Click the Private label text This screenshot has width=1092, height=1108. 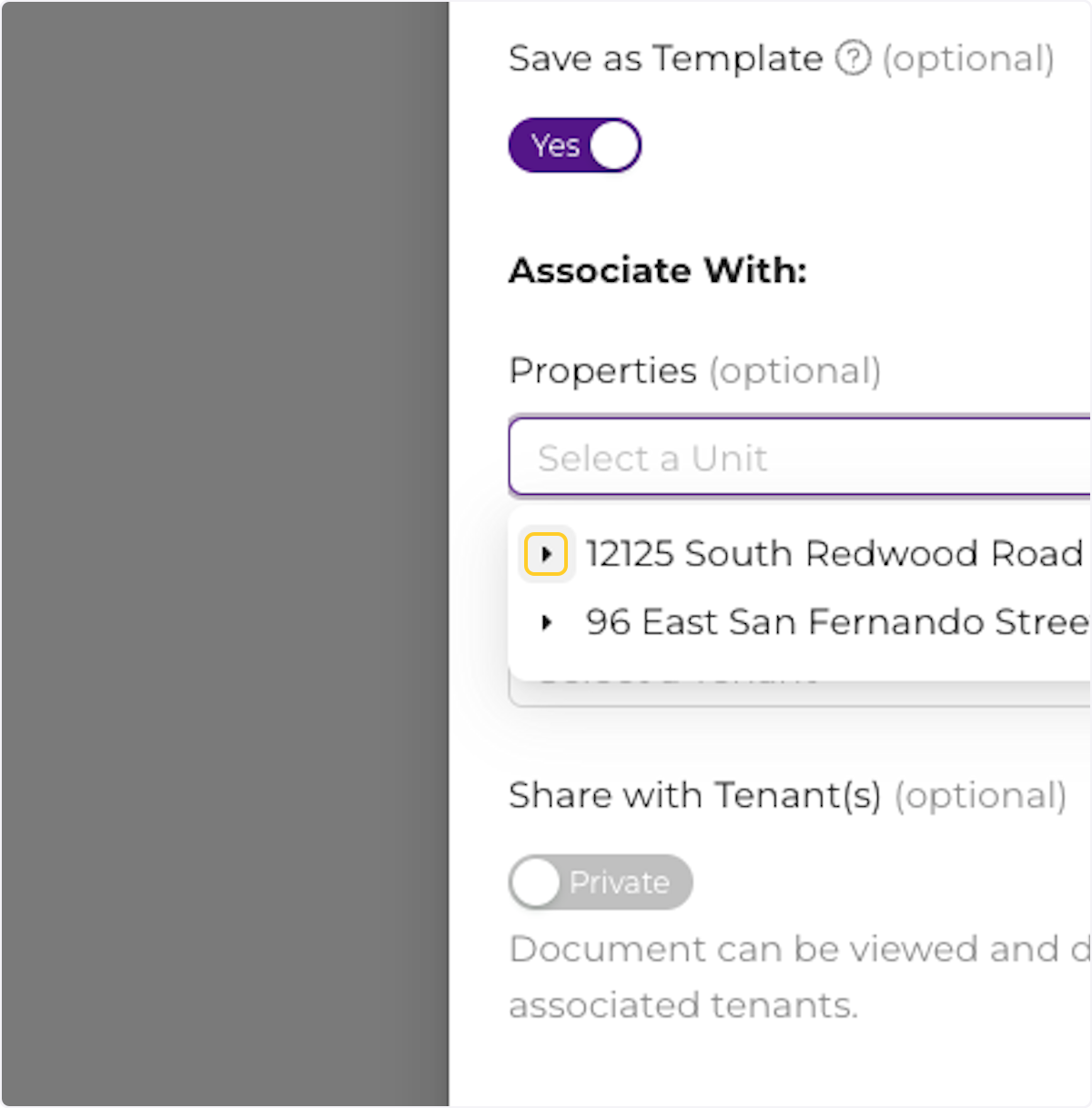[x=620, y=881]
